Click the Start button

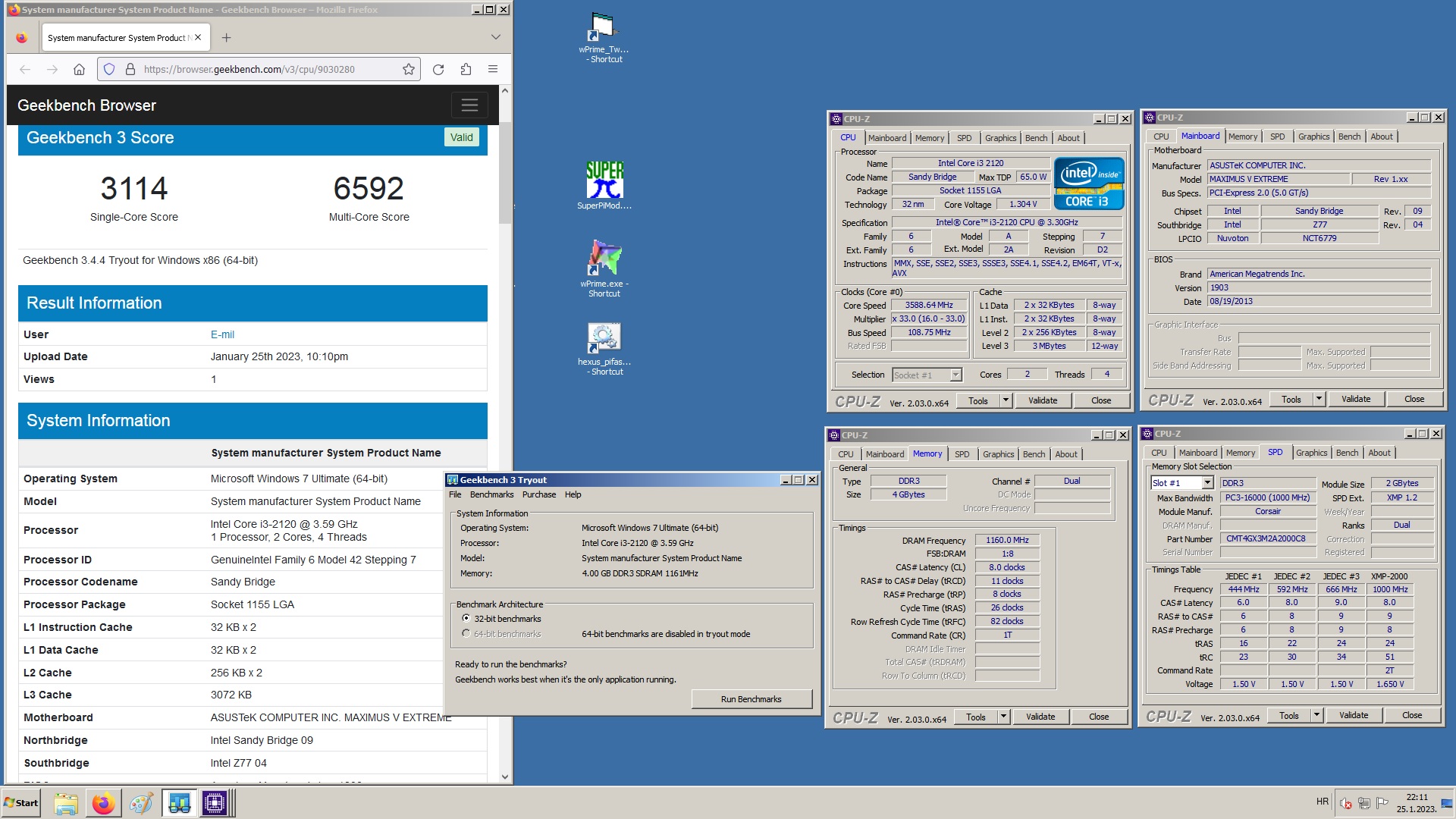(21, 803)
